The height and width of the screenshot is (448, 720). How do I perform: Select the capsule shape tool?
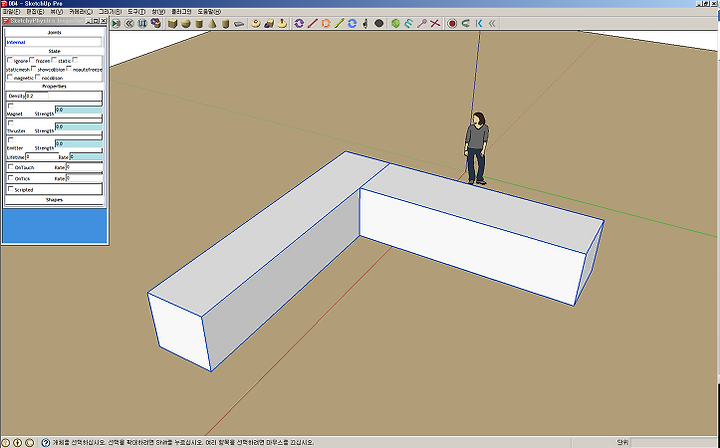point(225,23)
